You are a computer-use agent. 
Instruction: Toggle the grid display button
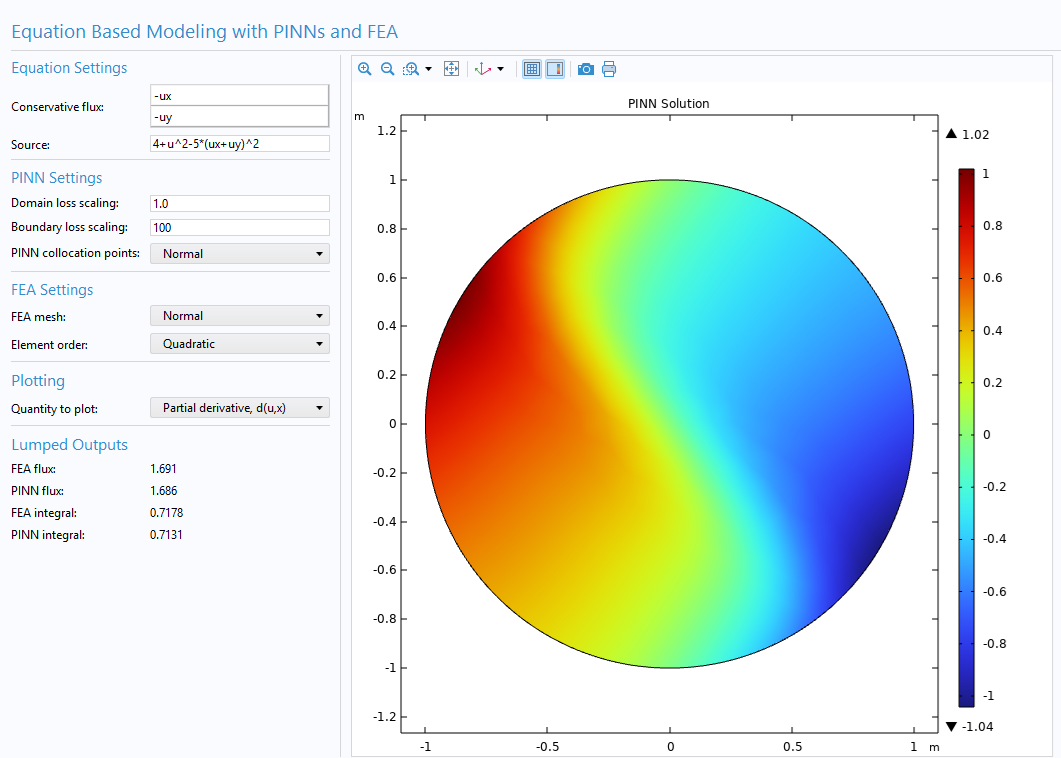[532, 69]
